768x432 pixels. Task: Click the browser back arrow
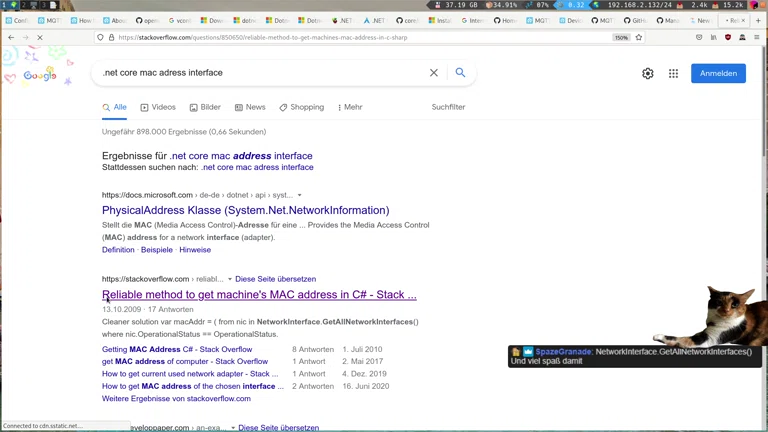(x=11, y=37)
